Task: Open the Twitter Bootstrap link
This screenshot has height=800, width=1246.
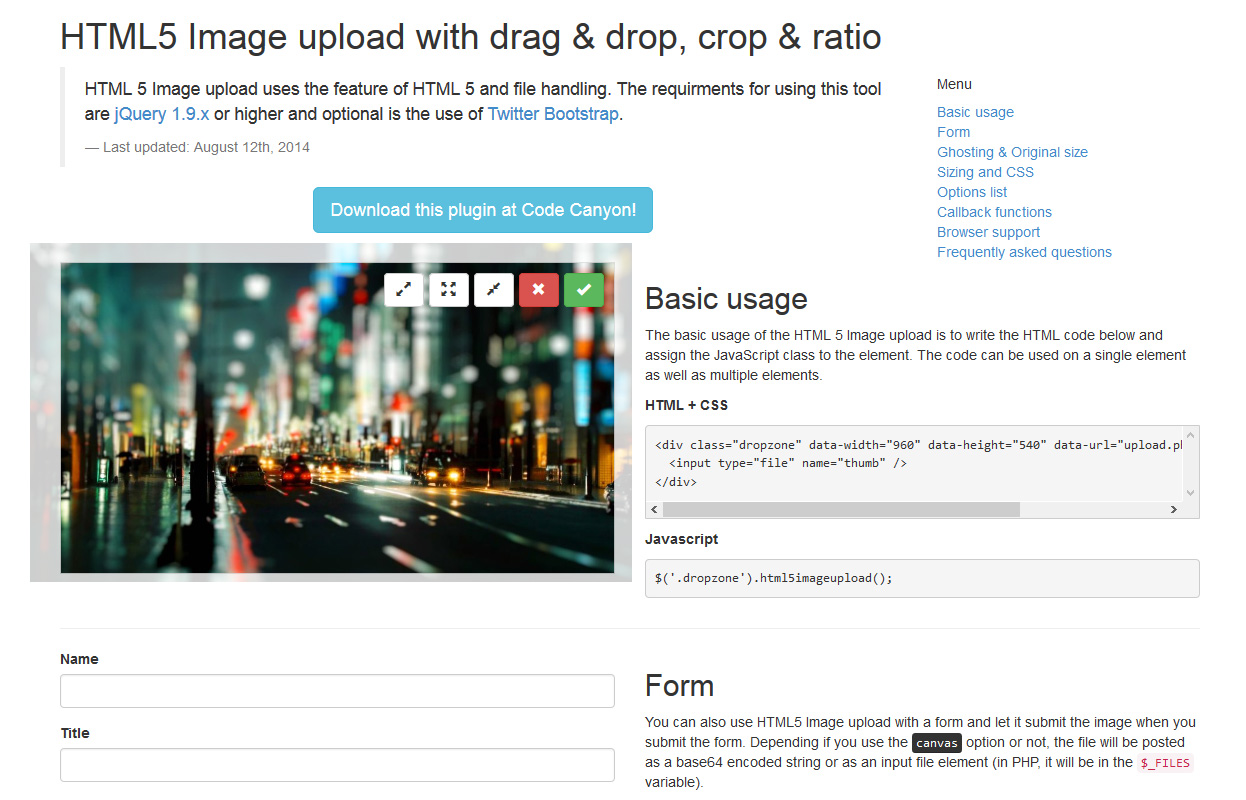Action: [553, 114]
